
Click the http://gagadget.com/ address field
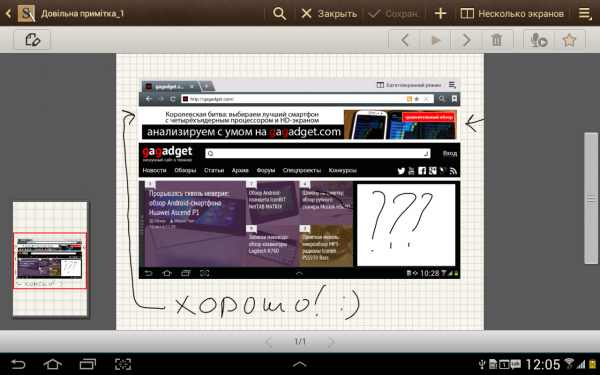coord(307,99)
